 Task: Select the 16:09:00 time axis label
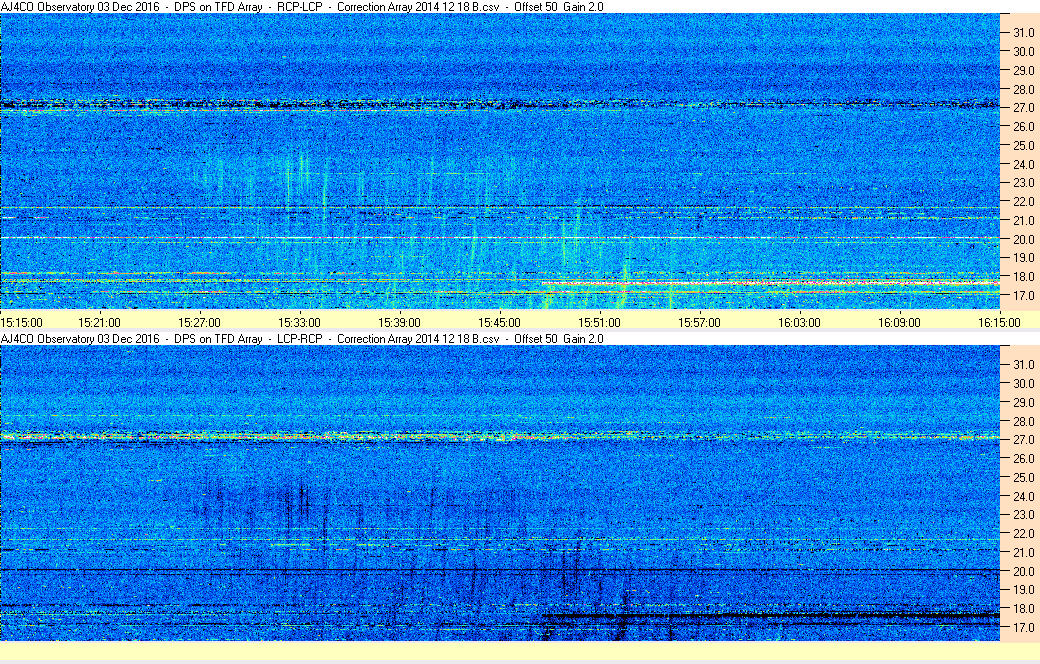tap(899, 322)
